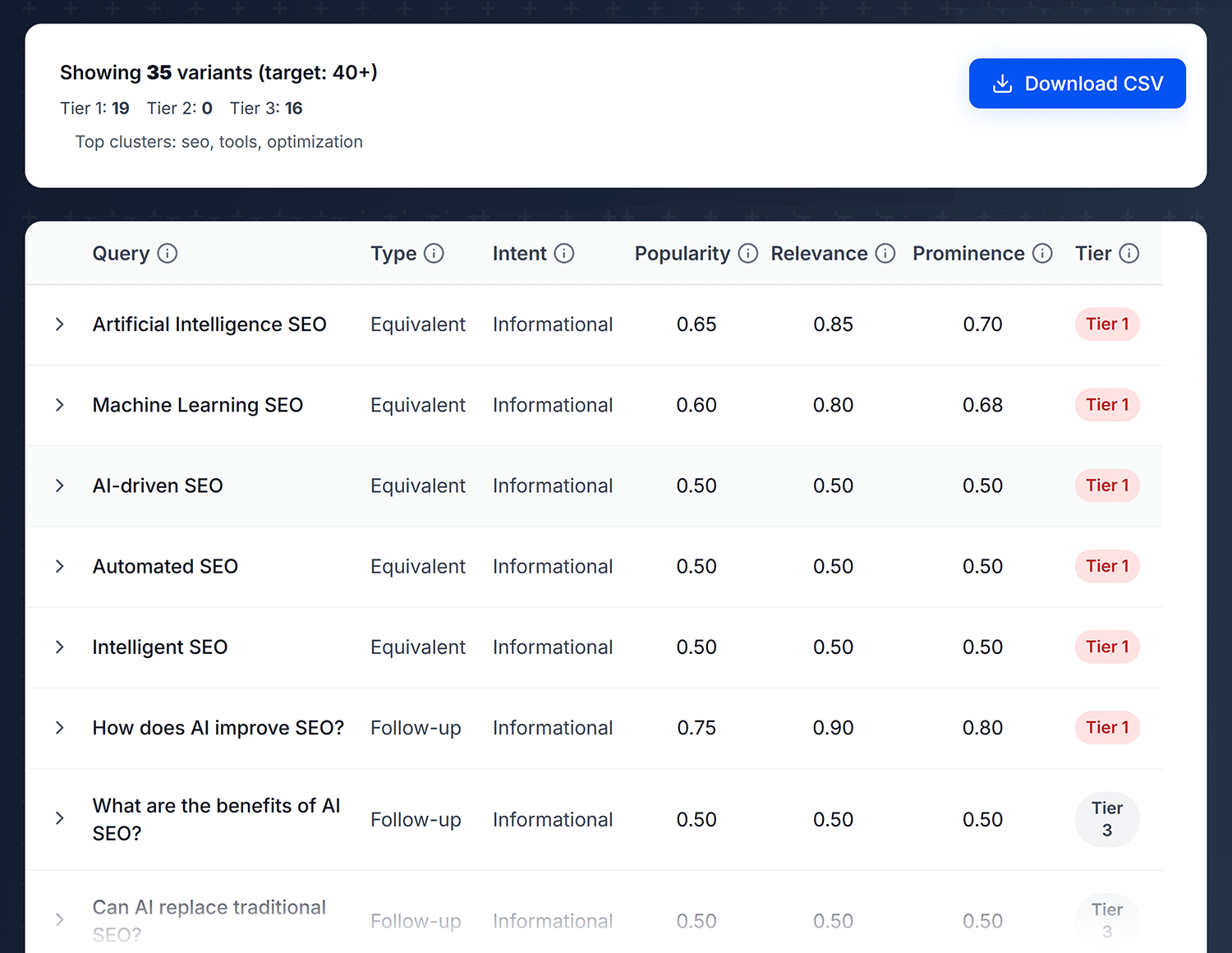
Task: Click the Intent column info icon
Action: tap(564, 253)
